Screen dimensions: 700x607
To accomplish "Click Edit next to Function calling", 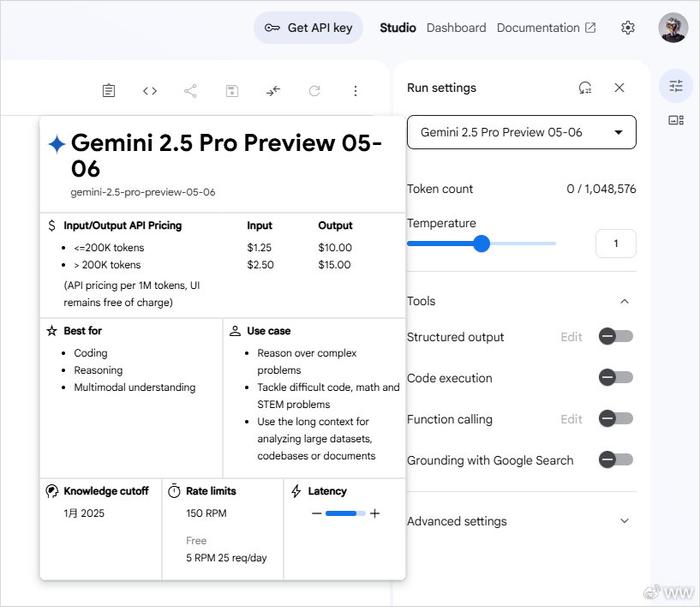I will tap(571, 419).
